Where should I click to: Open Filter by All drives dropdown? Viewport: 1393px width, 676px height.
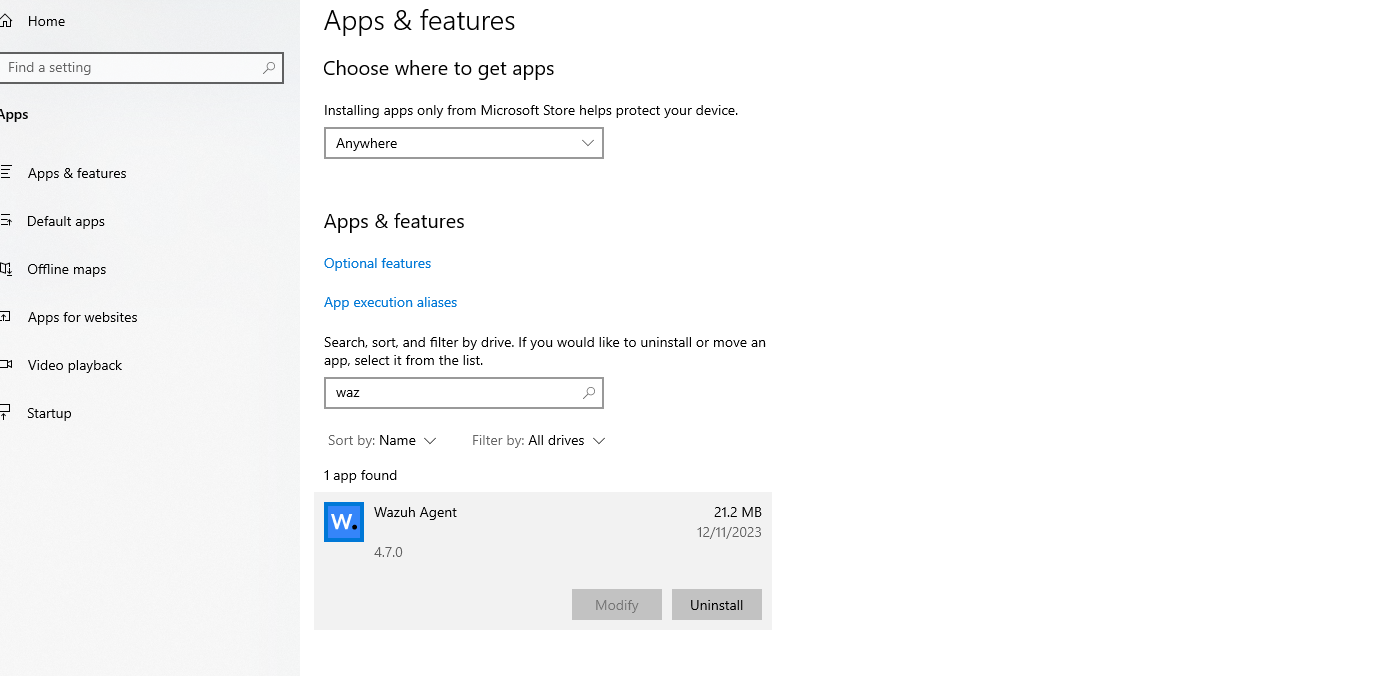click(539, 441)
